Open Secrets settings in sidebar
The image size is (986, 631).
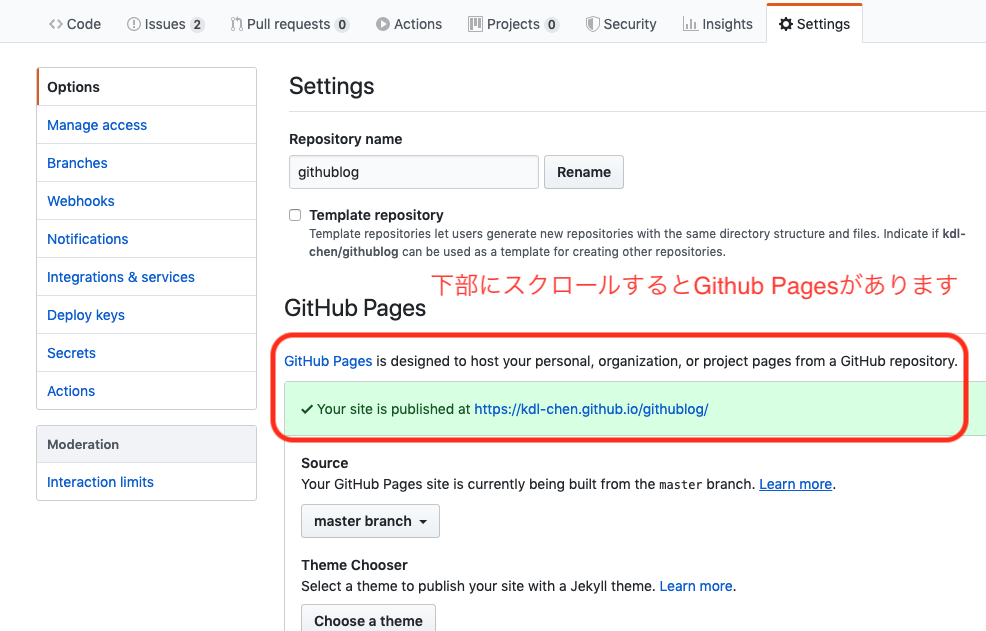pyautogui.click(x=147, y=353)
